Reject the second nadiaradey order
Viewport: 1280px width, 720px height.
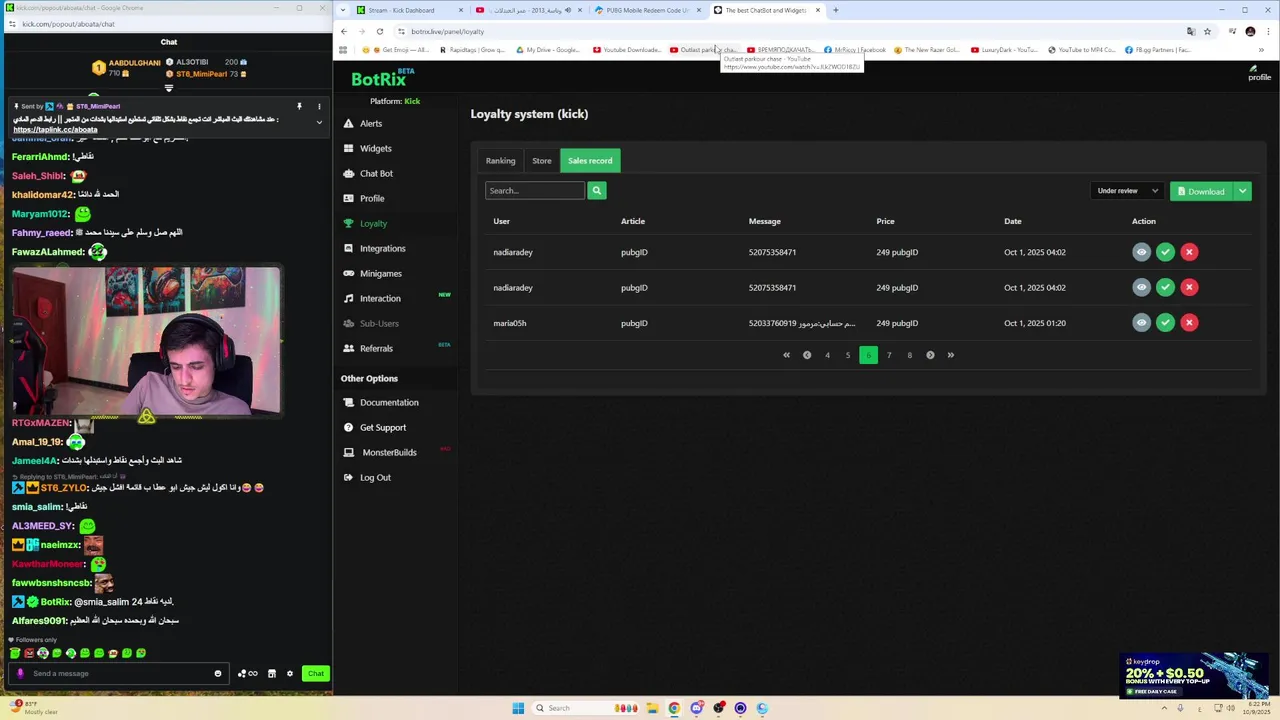1189,287
